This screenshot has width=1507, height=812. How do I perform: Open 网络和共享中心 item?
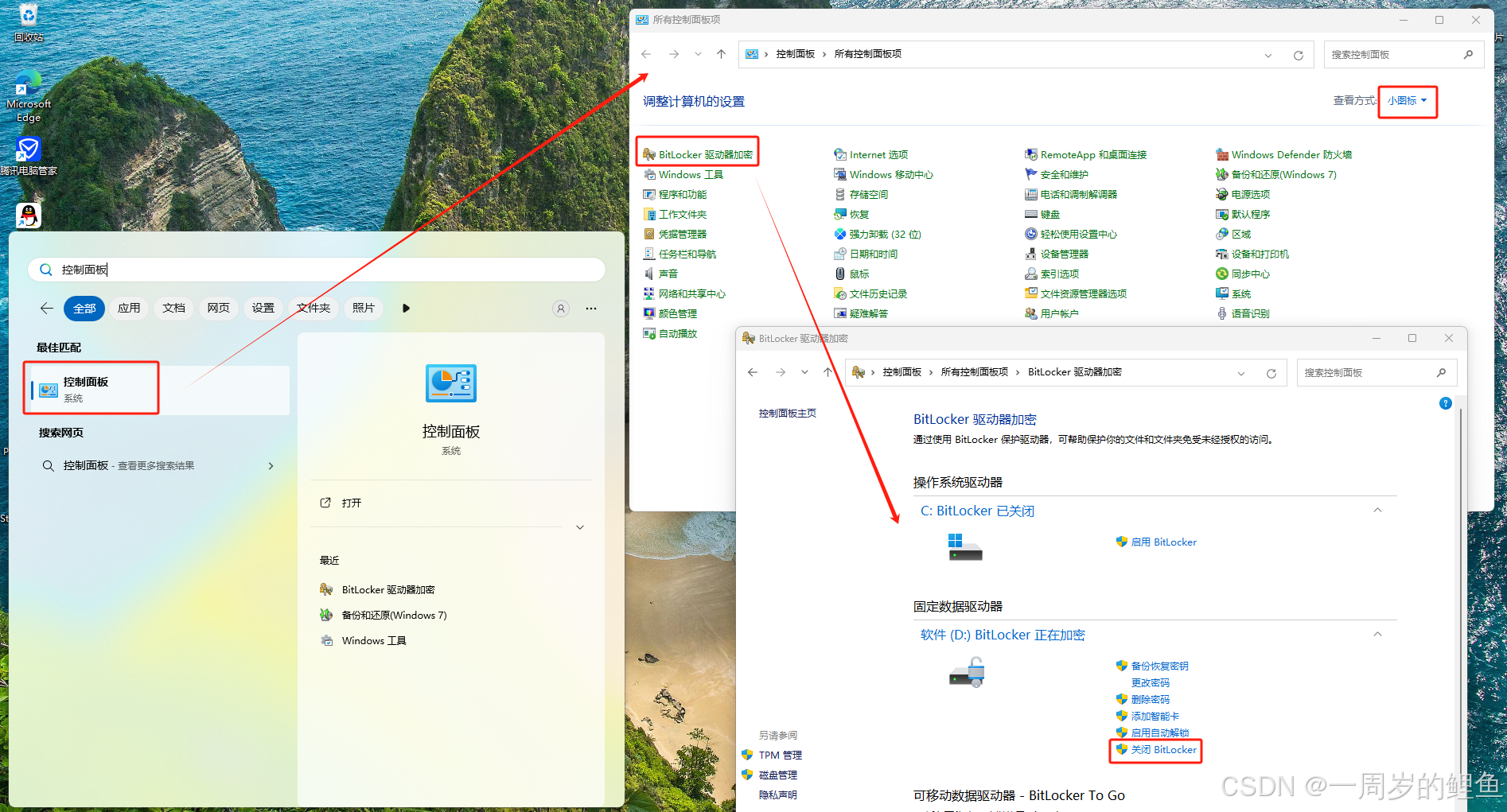684,294
